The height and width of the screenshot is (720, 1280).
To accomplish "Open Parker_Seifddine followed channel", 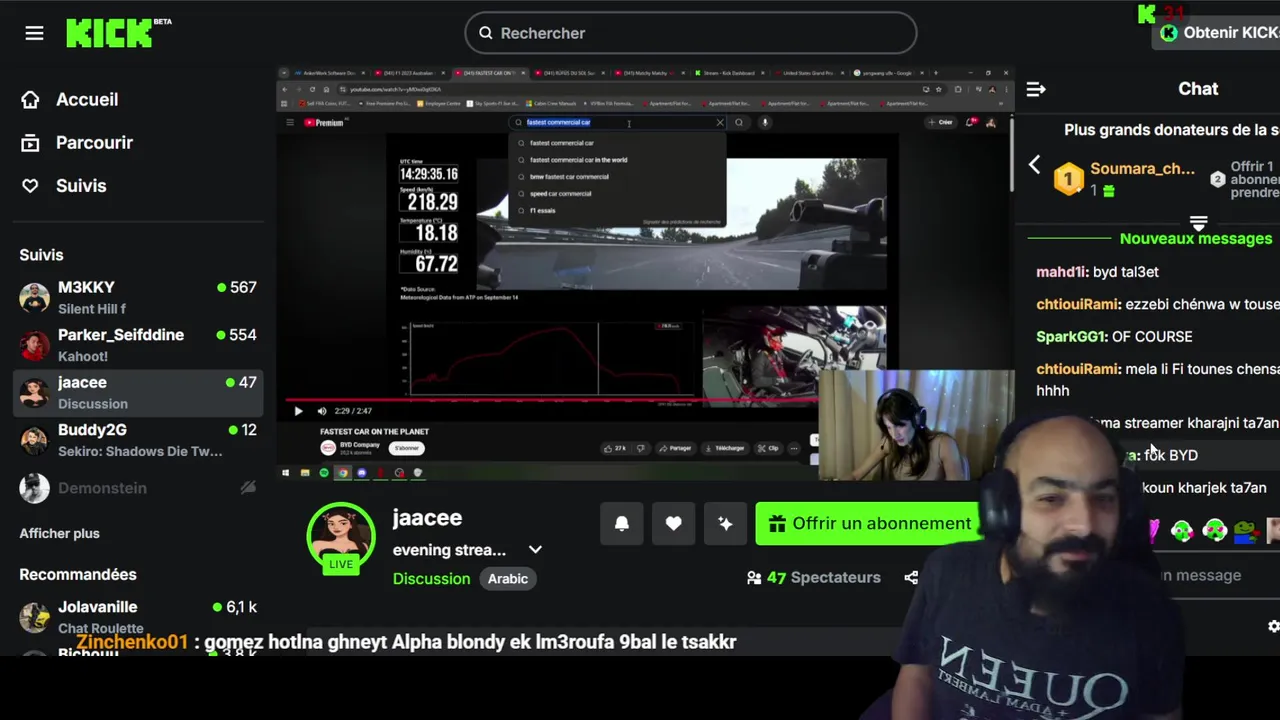I will 138,345.
